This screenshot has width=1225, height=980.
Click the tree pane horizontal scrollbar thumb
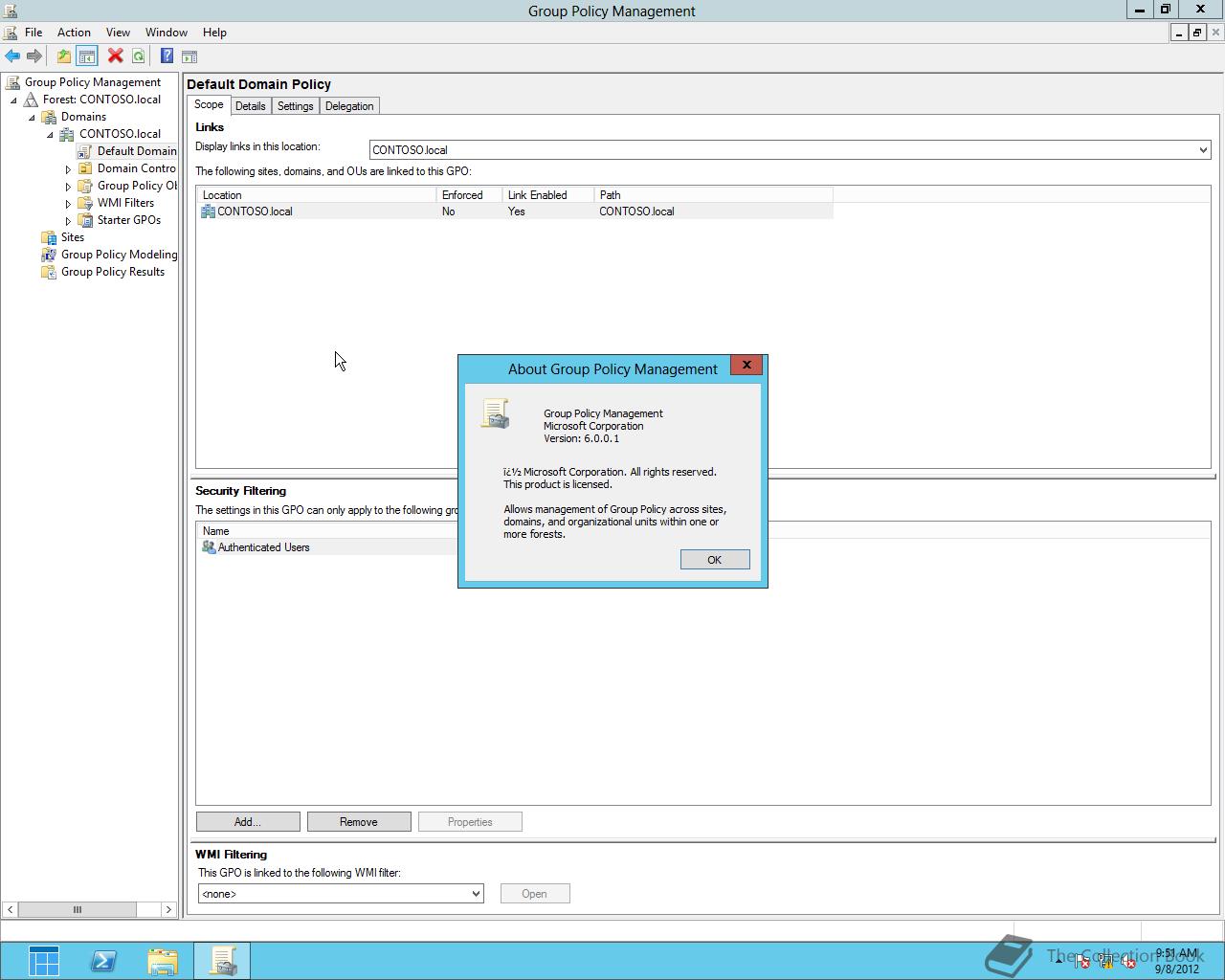(x=78, y=910)
